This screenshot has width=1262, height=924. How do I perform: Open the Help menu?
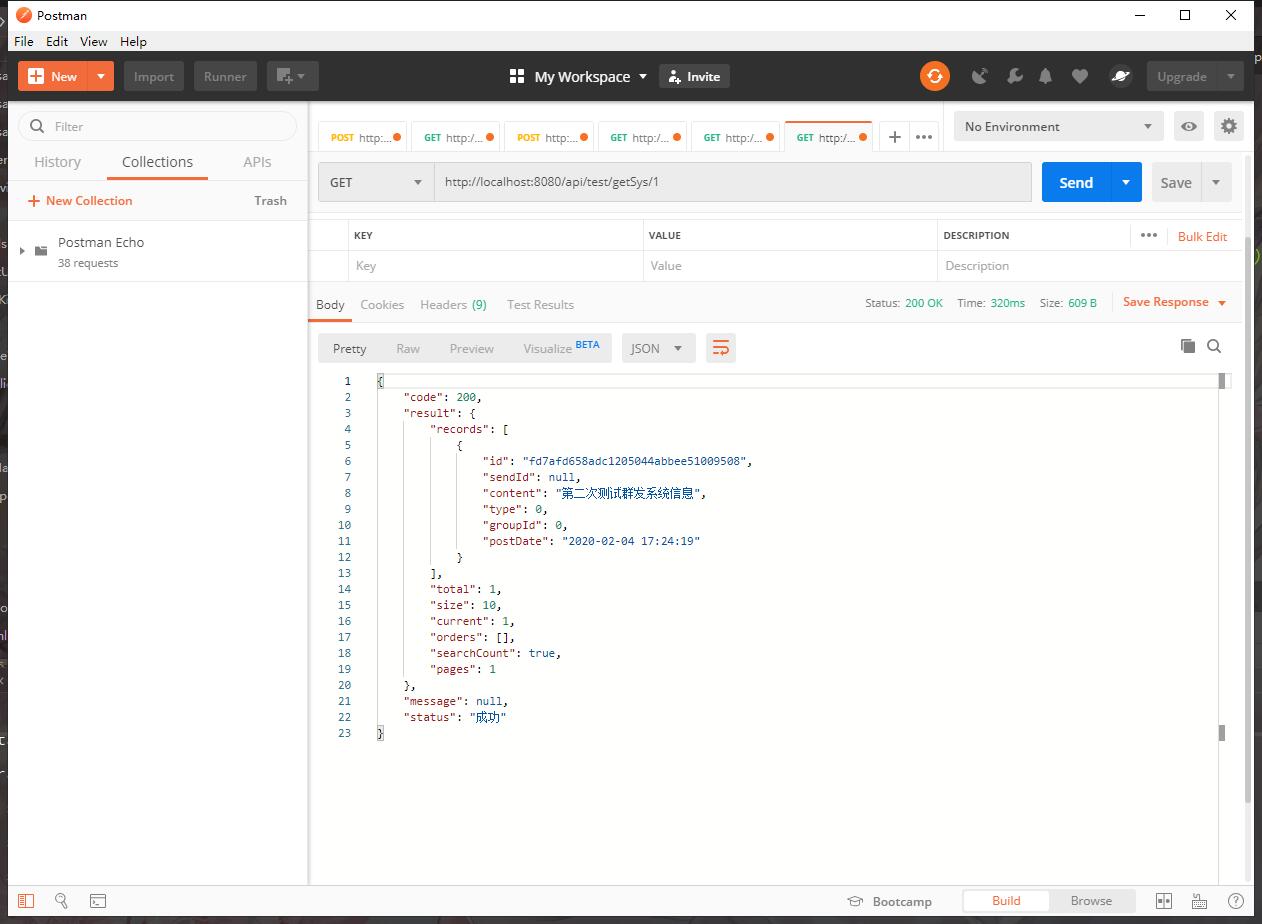[x=133, y=41]
